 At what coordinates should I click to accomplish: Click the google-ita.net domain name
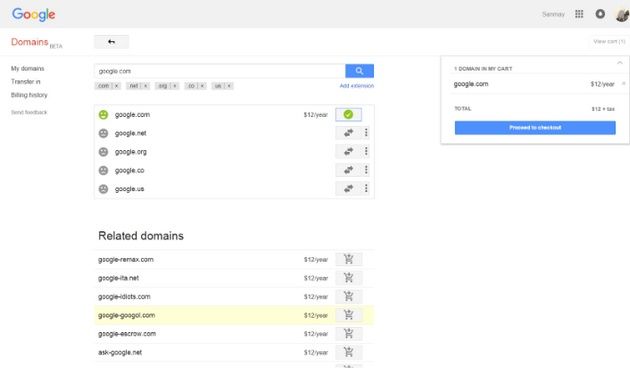(x=119, y=278)
